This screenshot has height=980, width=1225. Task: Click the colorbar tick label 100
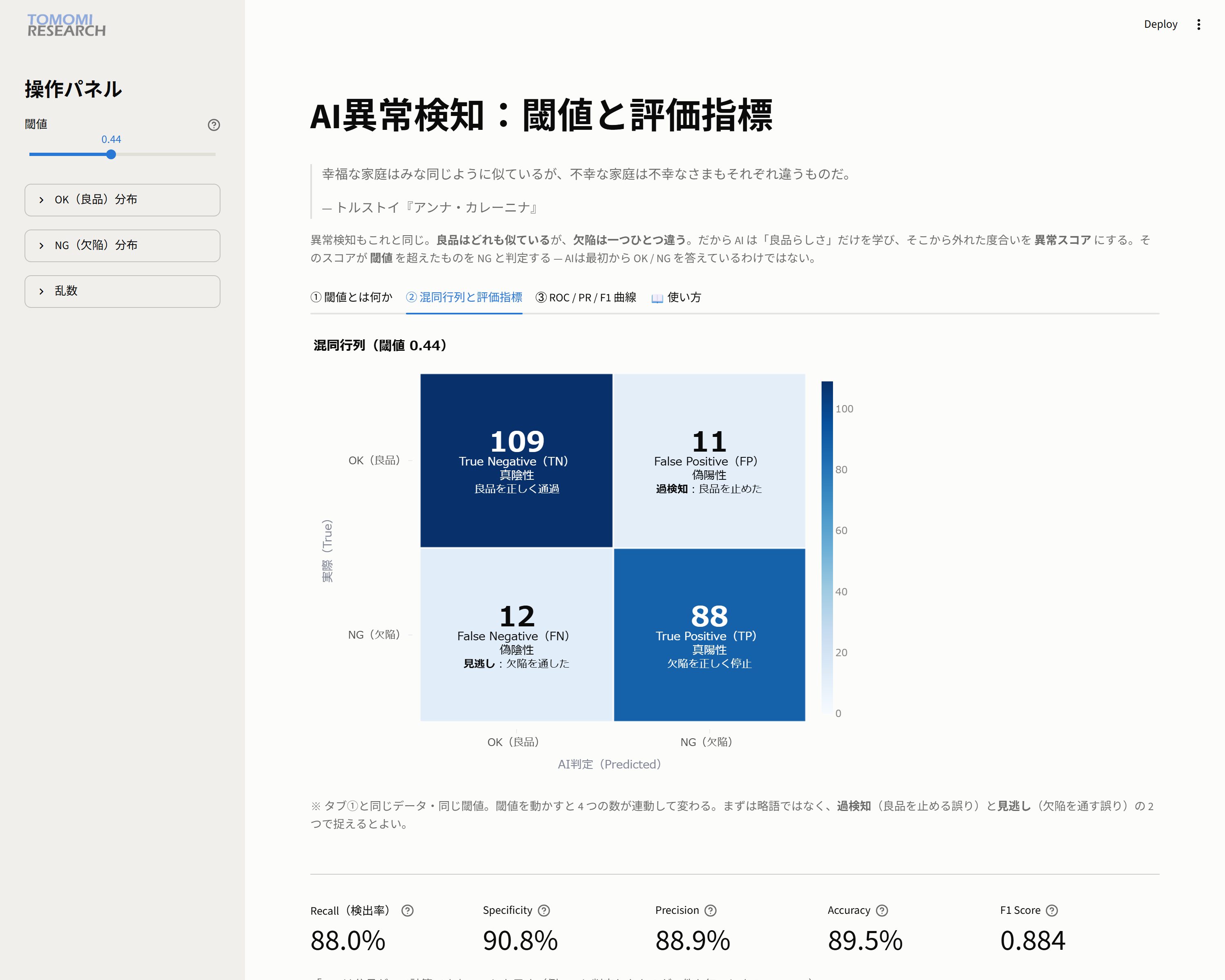click(844, 408)
